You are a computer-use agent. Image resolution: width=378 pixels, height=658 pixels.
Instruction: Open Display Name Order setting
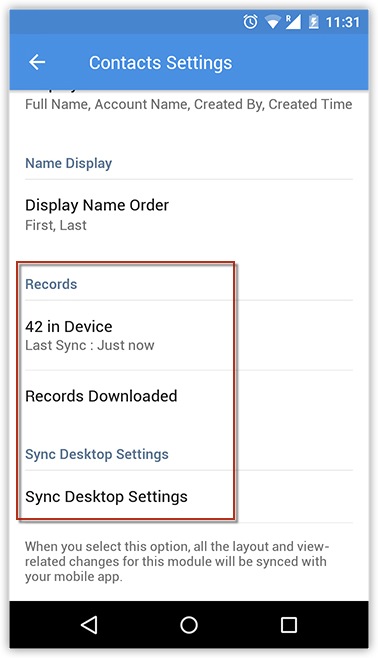click(x=189, y=214)
